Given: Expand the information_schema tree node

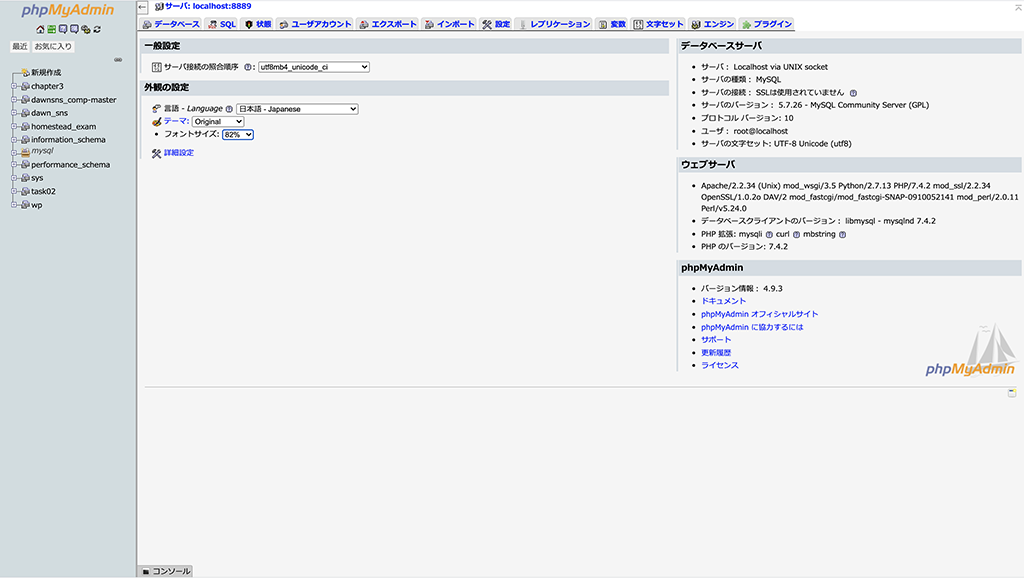Looking at the screenshot, I should pos(14,140).
